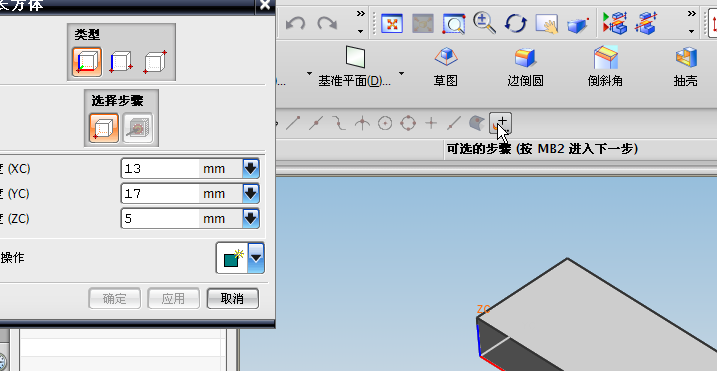Toggle the end point snap icon

click(293, 123)
